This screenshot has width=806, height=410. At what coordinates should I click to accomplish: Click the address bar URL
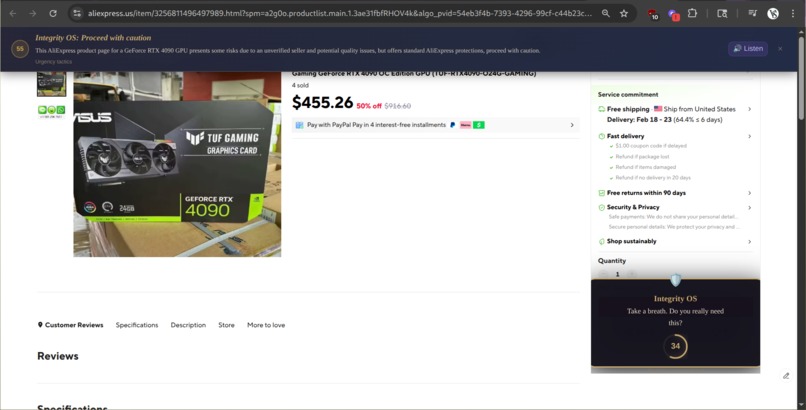pos(339,13)
